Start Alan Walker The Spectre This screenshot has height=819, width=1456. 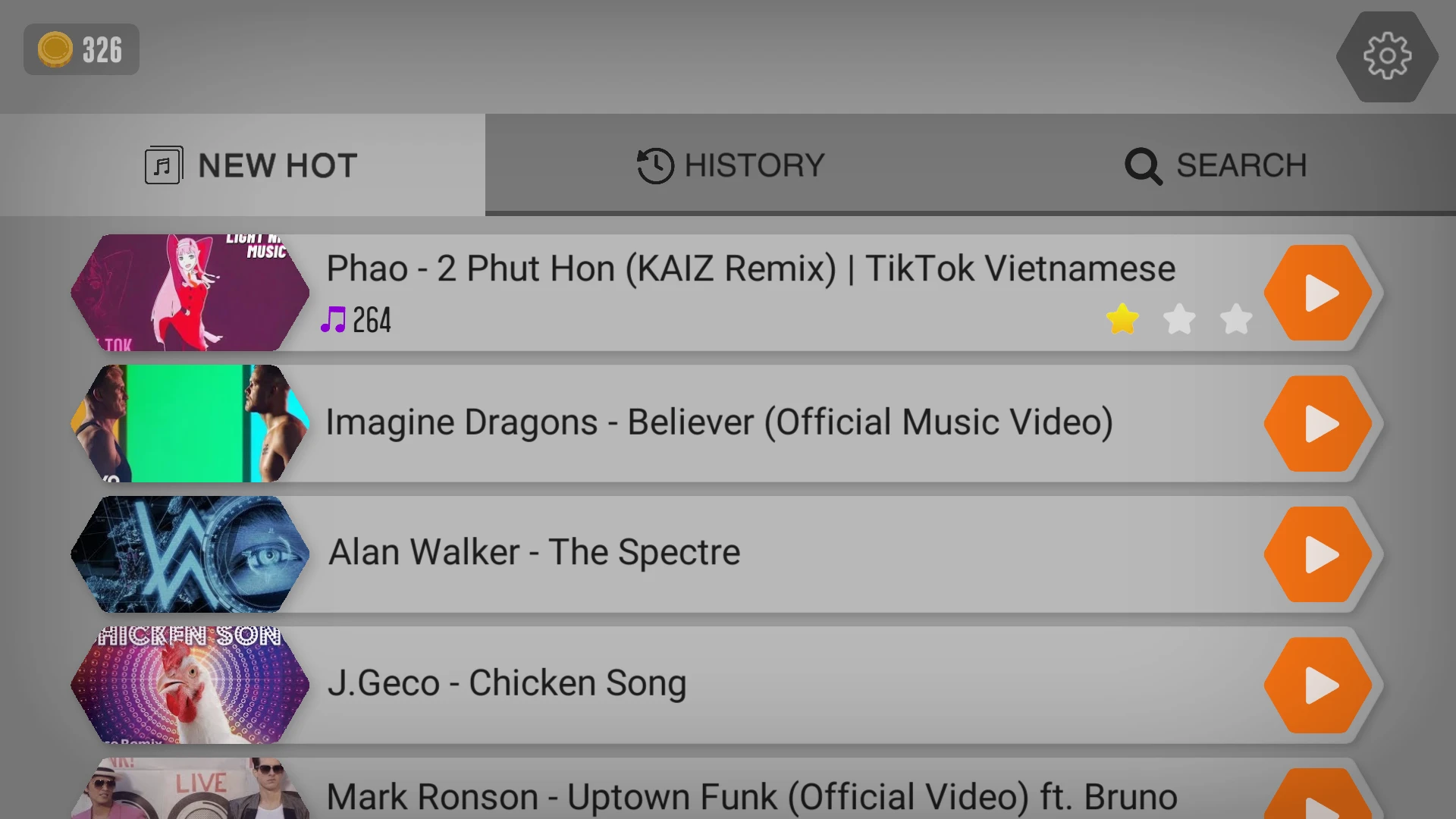click(x=1319, y=554)
